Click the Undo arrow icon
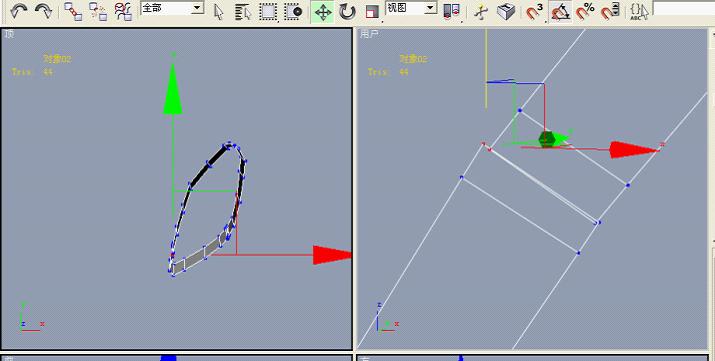 [18, 11]
